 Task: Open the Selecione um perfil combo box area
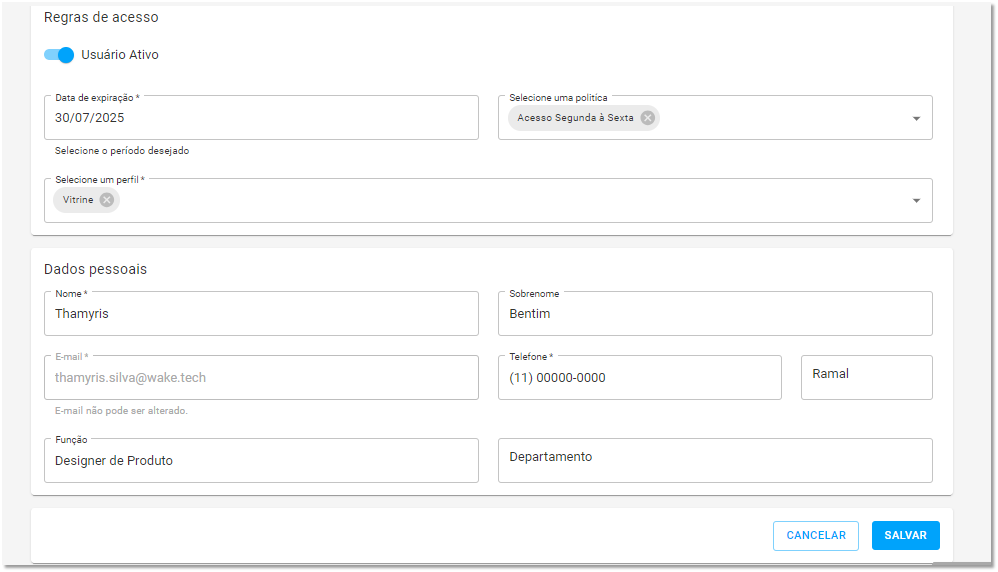pyautogui.click(x=488, y=200)
